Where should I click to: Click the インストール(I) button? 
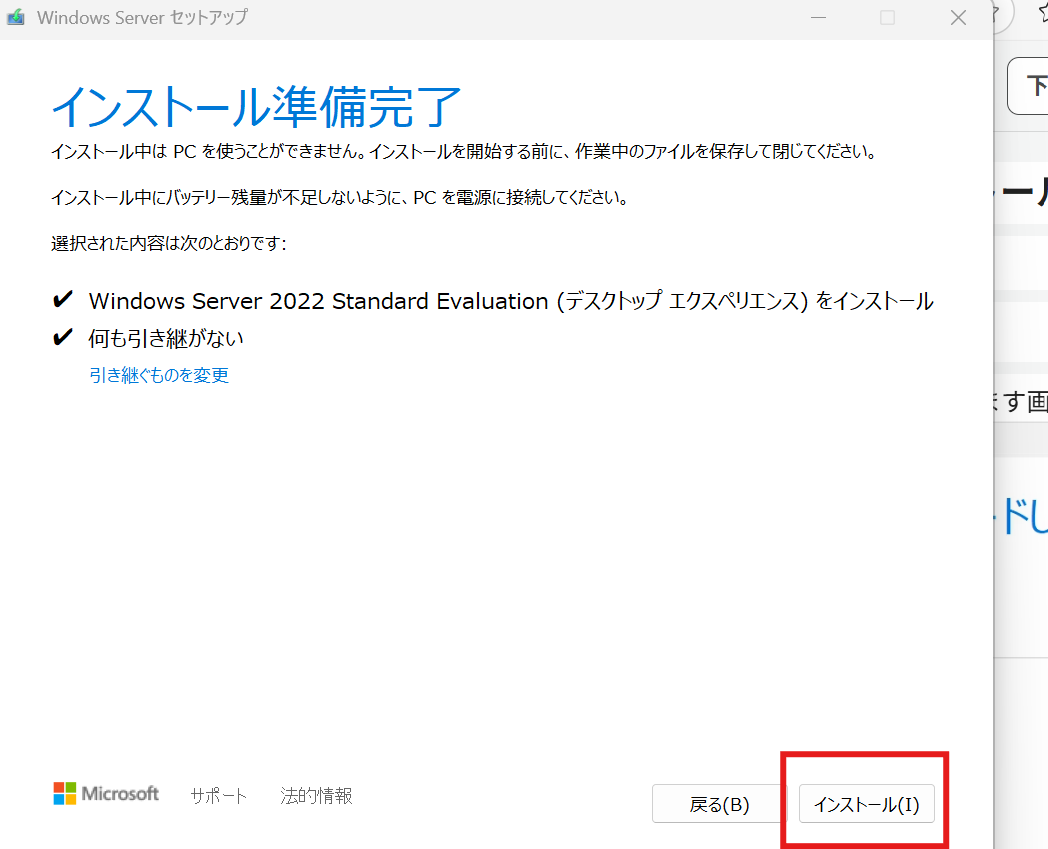pyautogui.click(x=866, y=804)
